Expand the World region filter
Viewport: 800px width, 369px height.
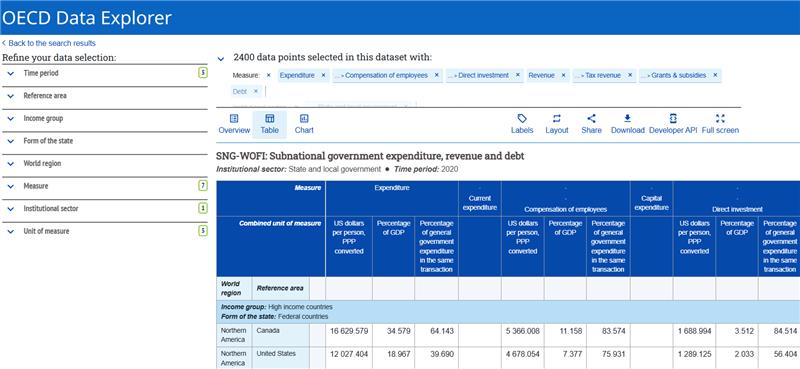click(x=105, y=164)
